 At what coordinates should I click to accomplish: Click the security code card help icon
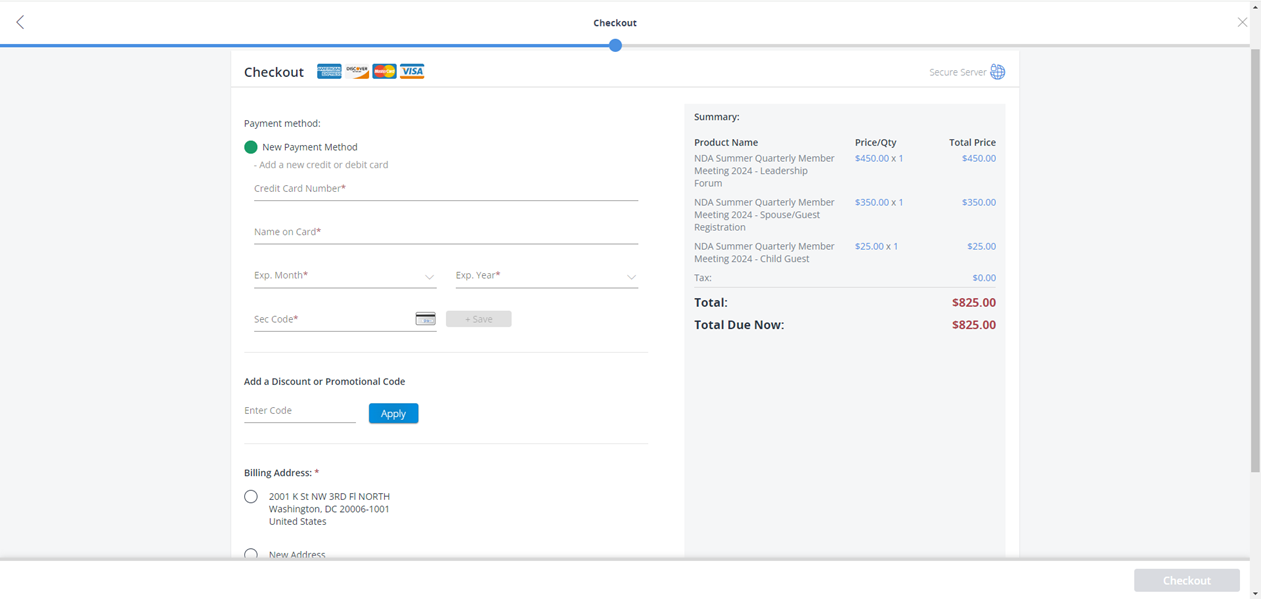pos(425,319)
